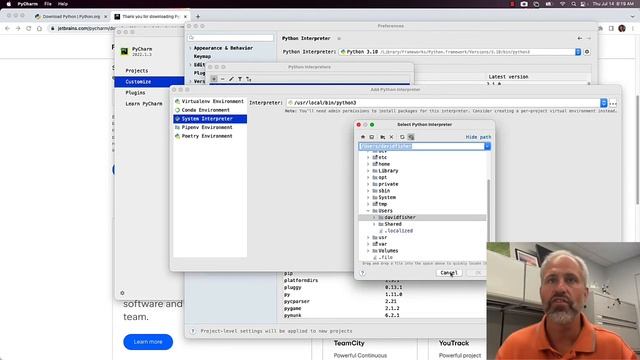The height and width of the screenshot is (360, 640).
Task: Select the System folder in tree
Action: tap(387, 197)
